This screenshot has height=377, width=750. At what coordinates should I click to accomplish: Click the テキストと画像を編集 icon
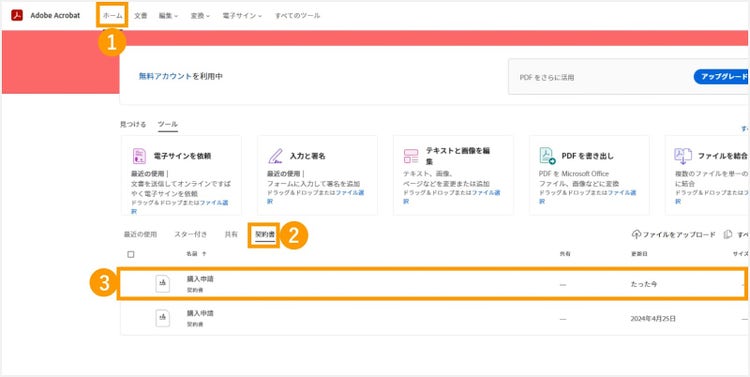point(411,156)
